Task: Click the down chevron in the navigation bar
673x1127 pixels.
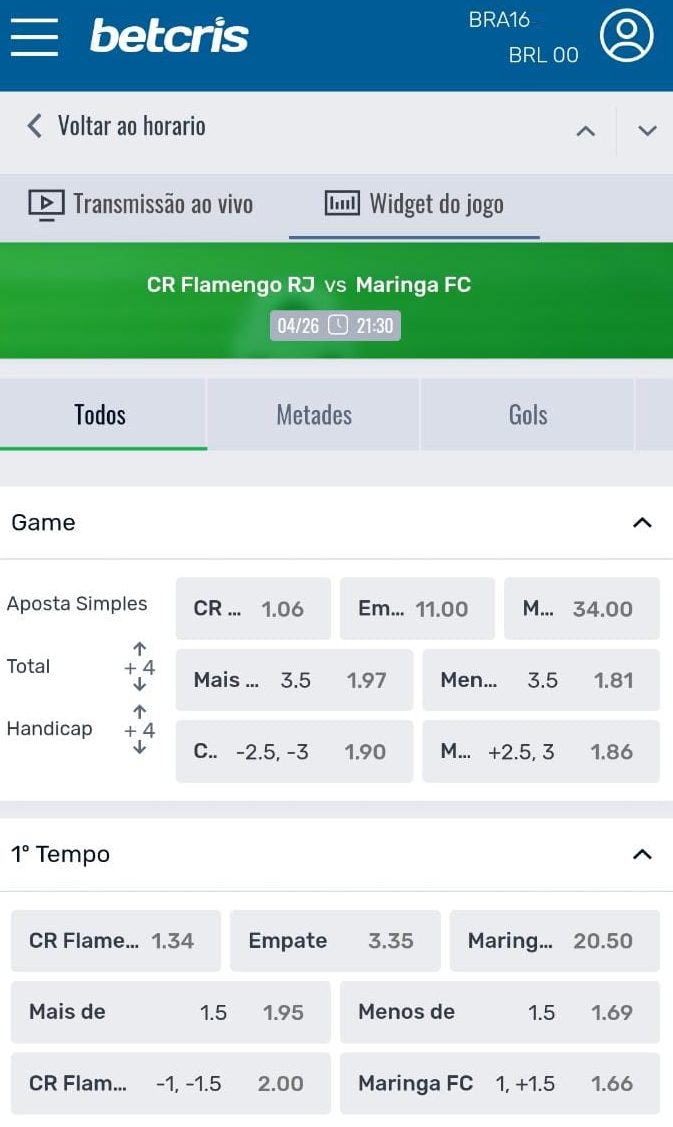Action: click(647, 131)
